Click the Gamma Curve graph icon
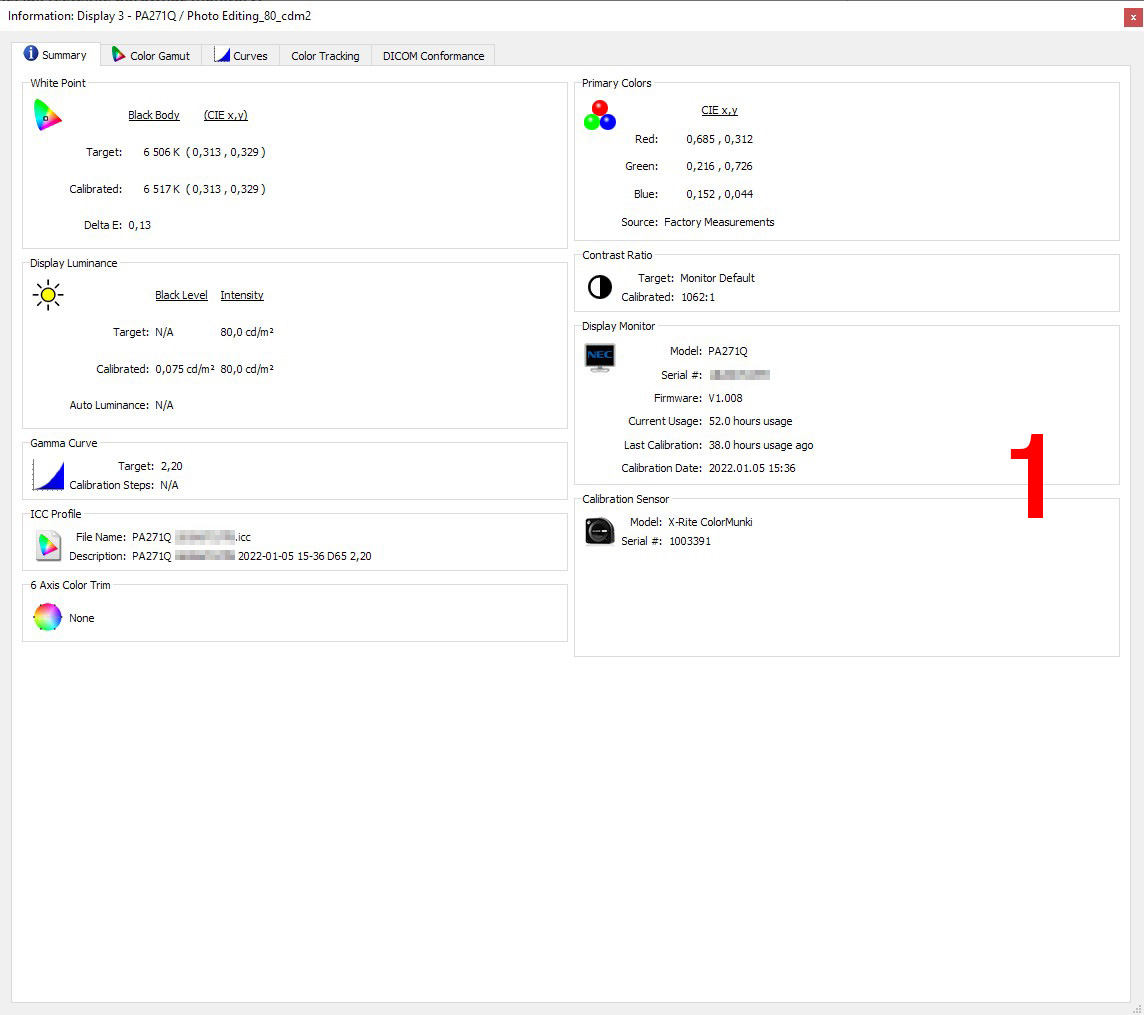Image resolution: width=1144 pixels, height=1015 pixels. (47, 475)
